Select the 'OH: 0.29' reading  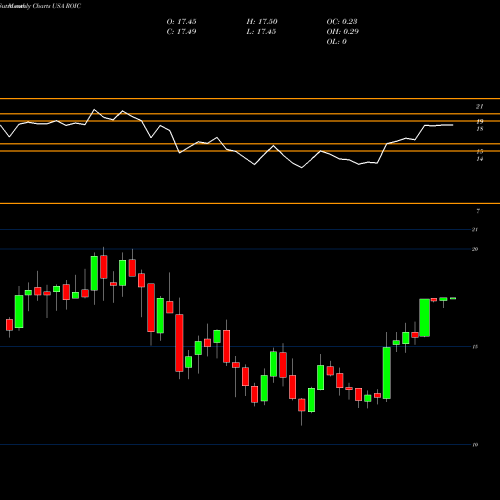[x=342, y=32]
